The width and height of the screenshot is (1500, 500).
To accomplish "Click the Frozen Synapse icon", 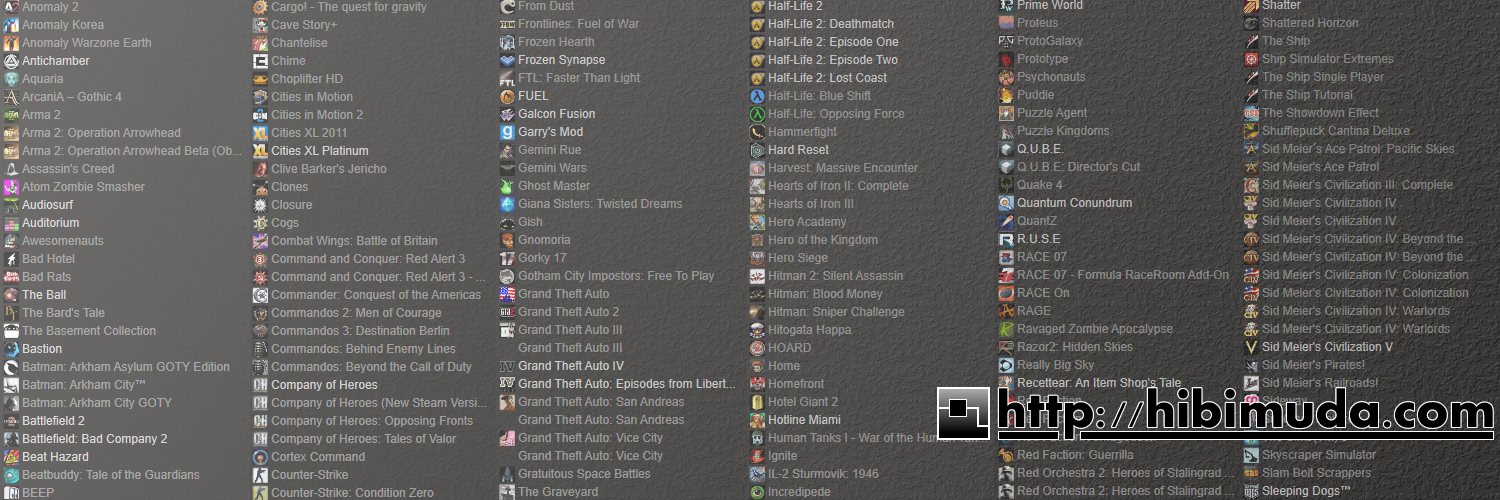I will coord(507,60).
